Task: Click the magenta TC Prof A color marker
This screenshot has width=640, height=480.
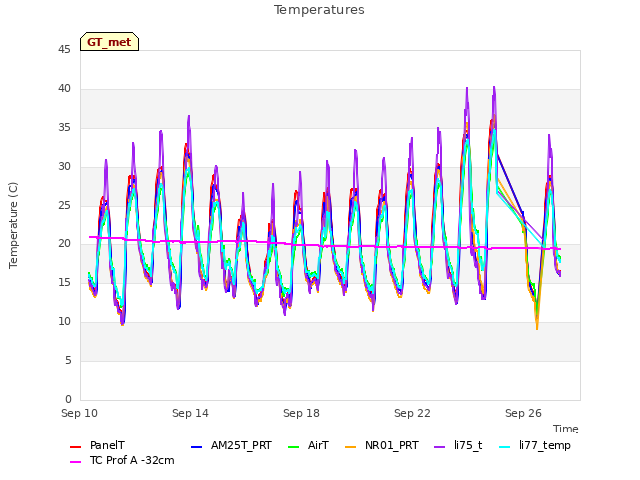Action: click(76, 462)
